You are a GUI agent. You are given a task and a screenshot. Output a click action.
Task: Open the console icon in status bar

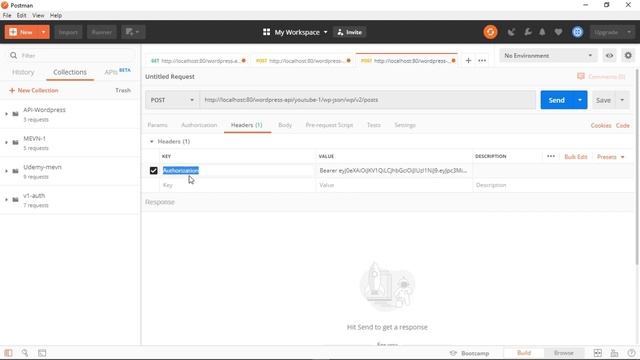point(42,353)
